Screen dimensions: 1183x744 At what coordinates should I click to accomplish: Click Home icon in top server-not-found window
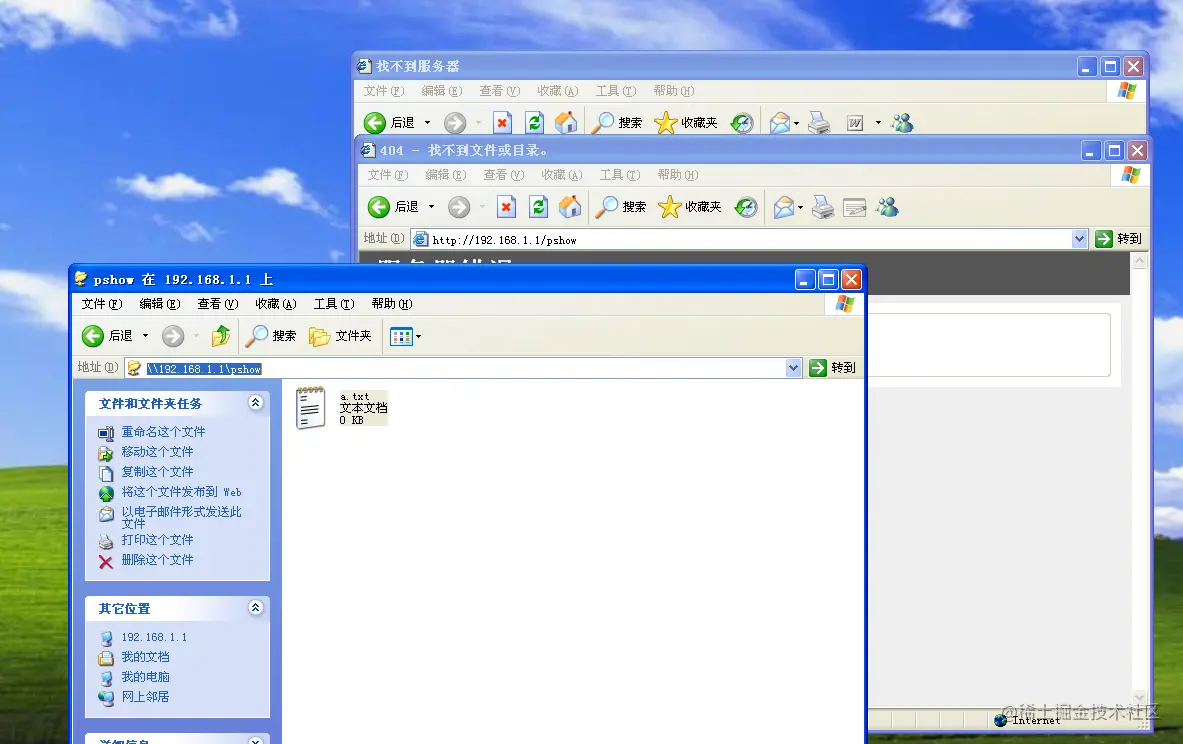click(566, 123)
